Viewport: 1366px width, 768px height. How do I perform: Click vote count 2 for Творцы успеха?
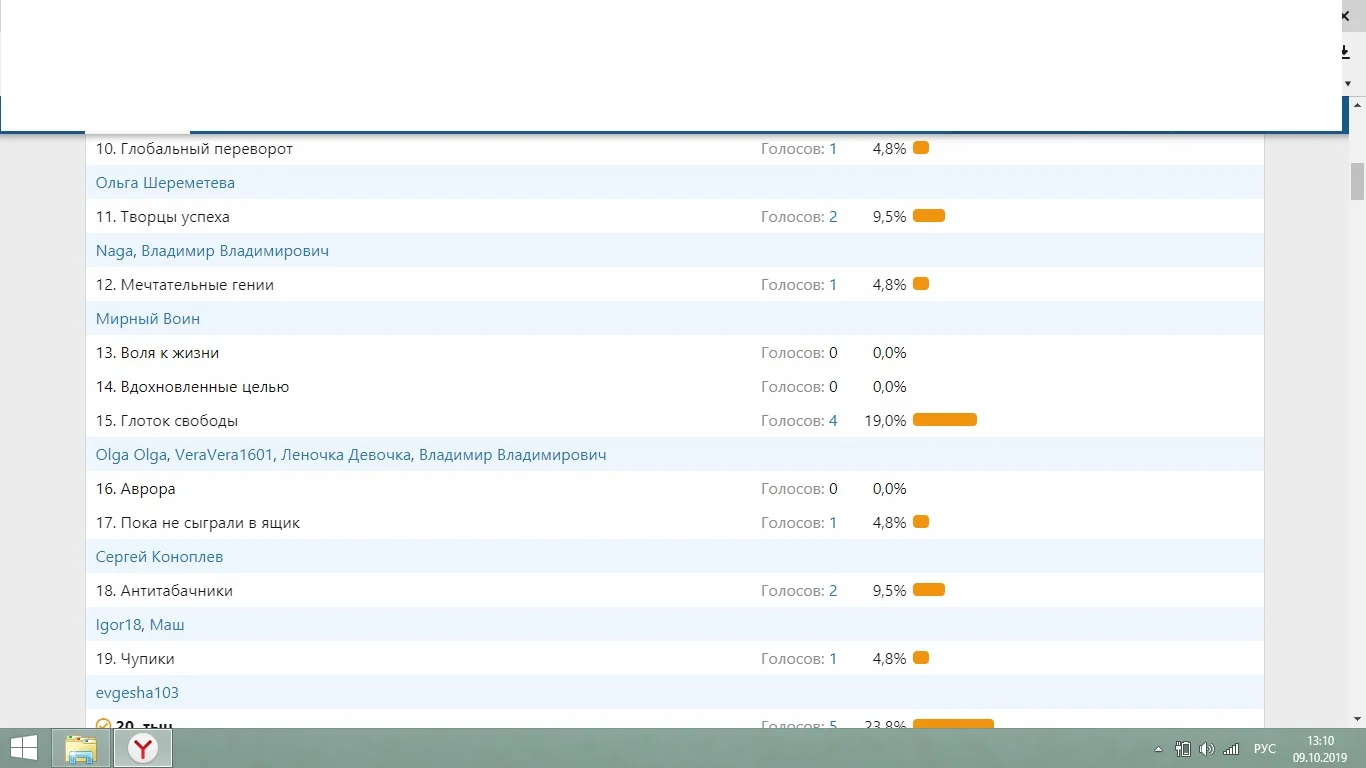833,217
